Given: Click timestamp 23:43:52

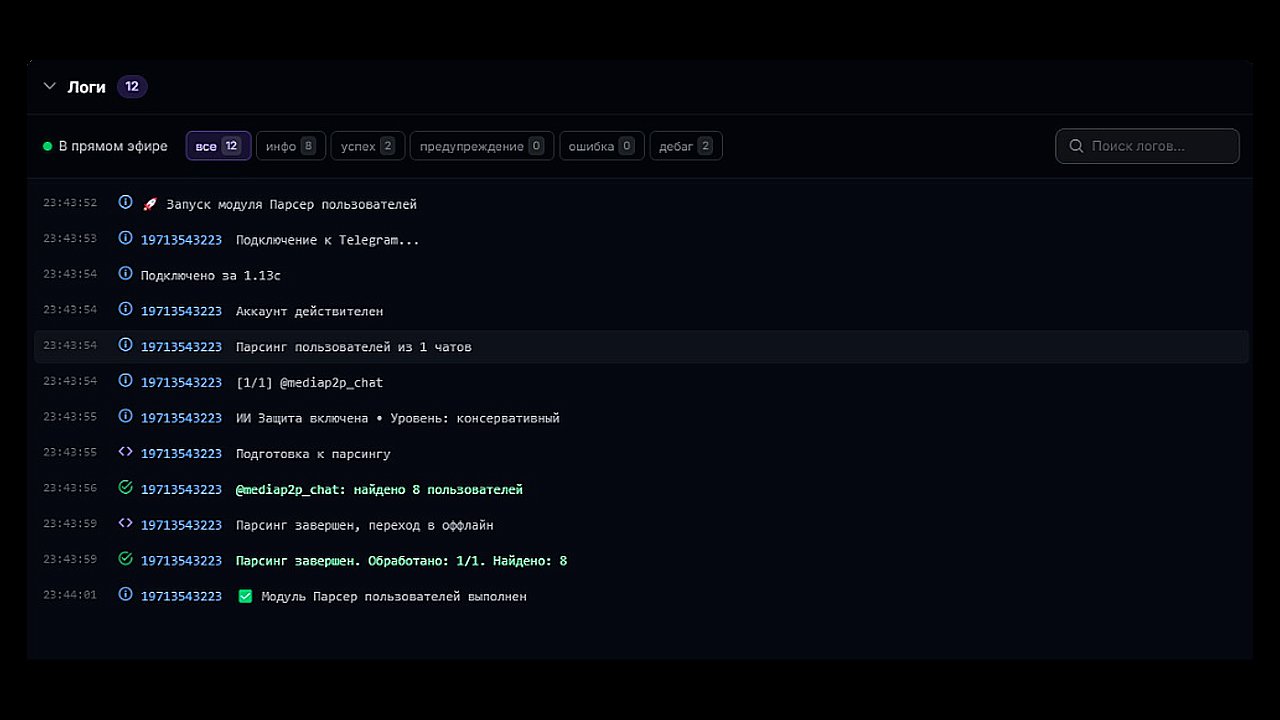Looking at the screenshot, I should pyautogui.click(x=70, y=203).
